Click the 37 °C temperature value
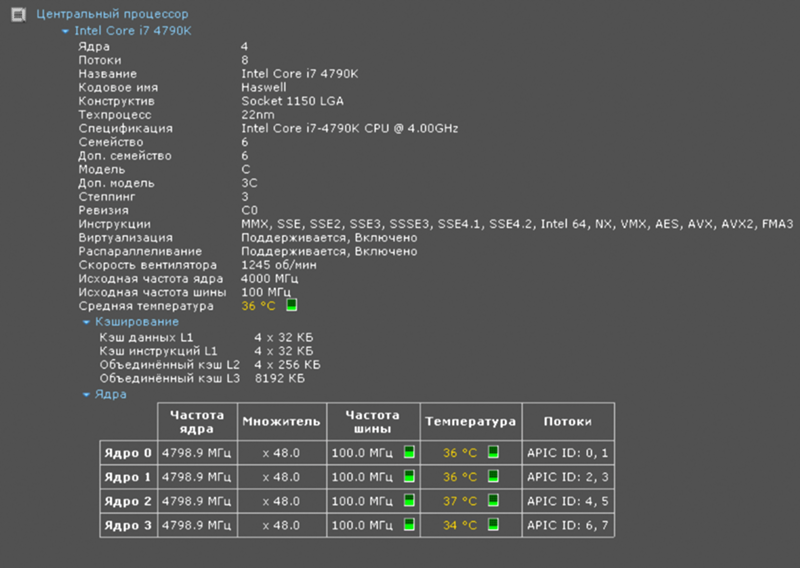The width and height of the screenshot is (800, 568). [460, 501]
